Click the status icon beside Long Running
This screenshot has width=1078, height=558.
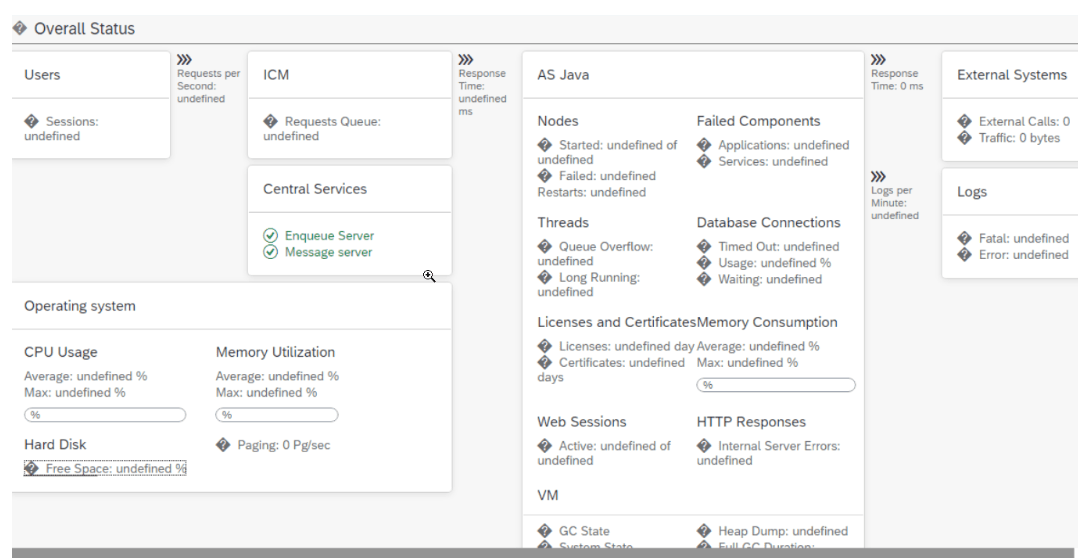point(545,278)
